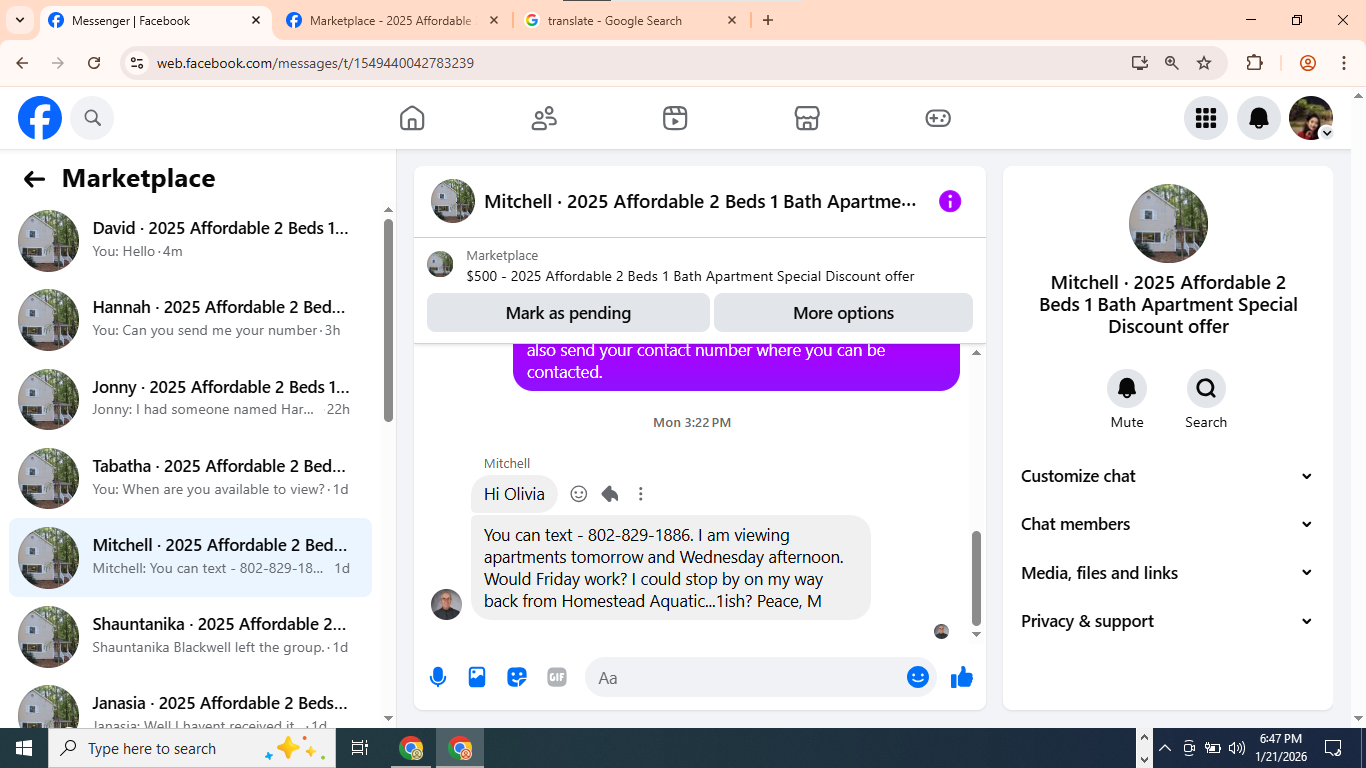Expand Customize chat section
The image size is (1366, 768).
pos(1166,476)
